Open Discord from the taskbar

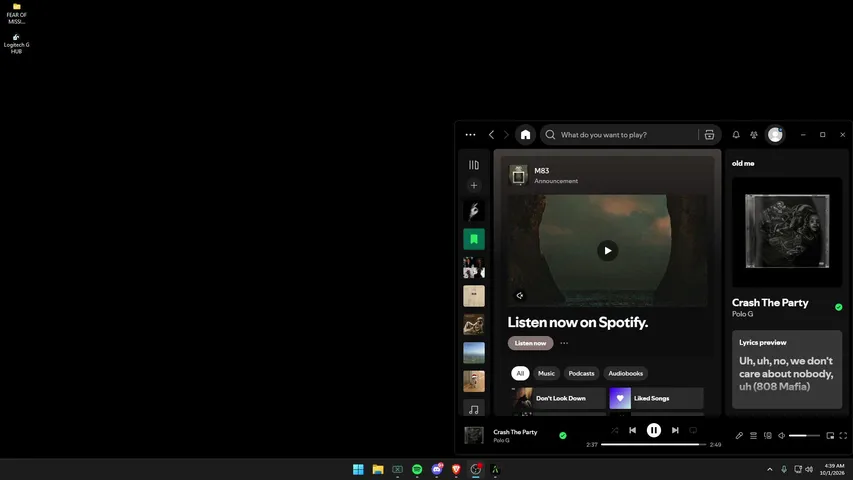(436, 469)
